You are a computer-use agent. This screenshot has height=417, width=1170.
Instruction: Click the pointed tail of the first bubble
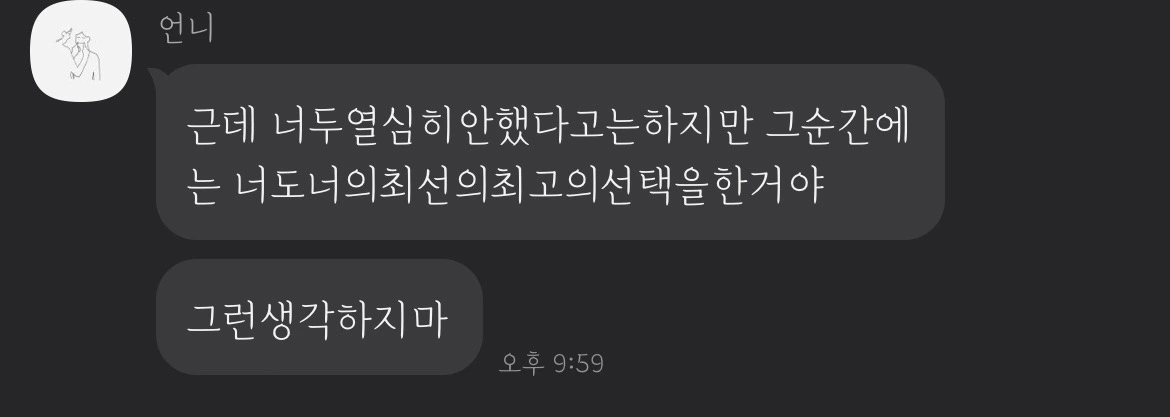(x=155, y=75)
